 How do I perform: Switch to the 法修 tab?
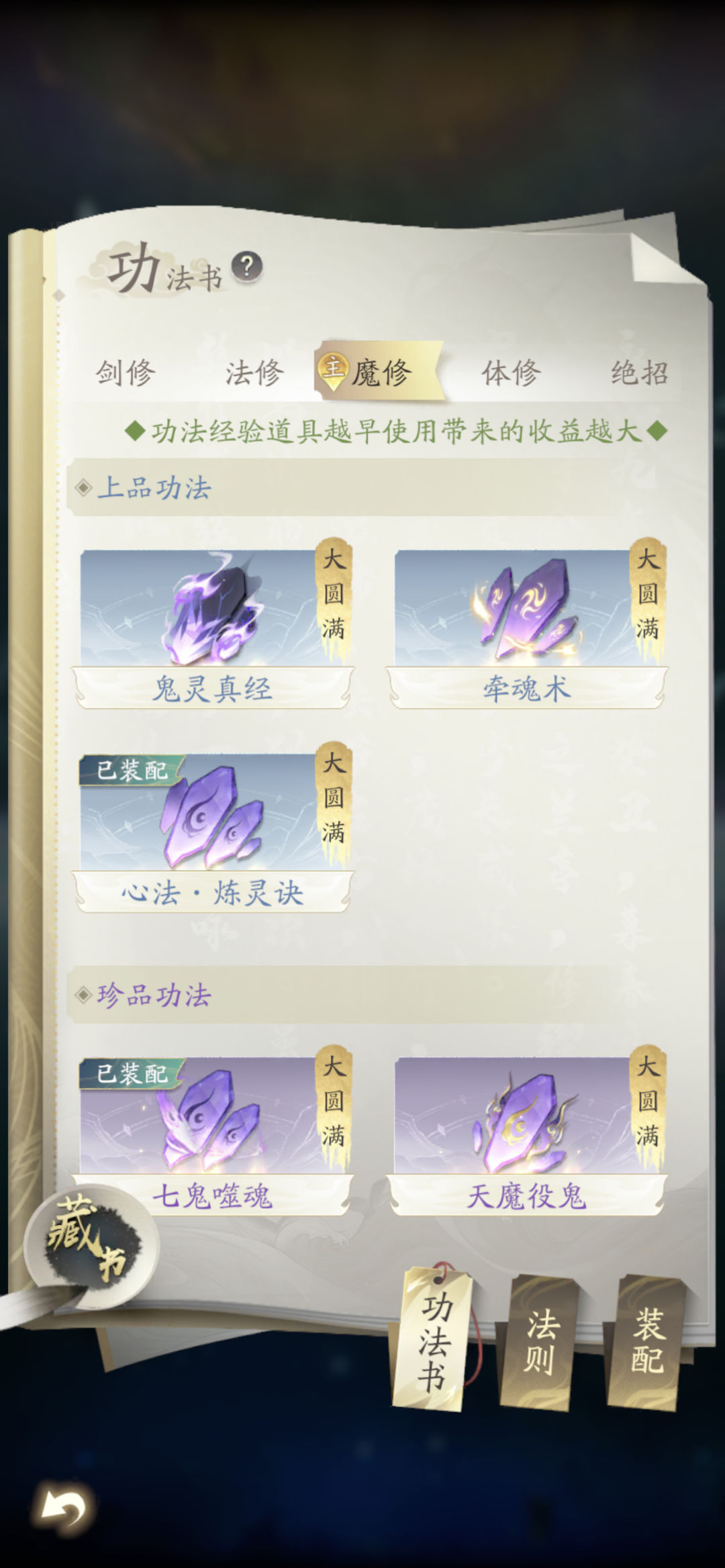(254, 373)
